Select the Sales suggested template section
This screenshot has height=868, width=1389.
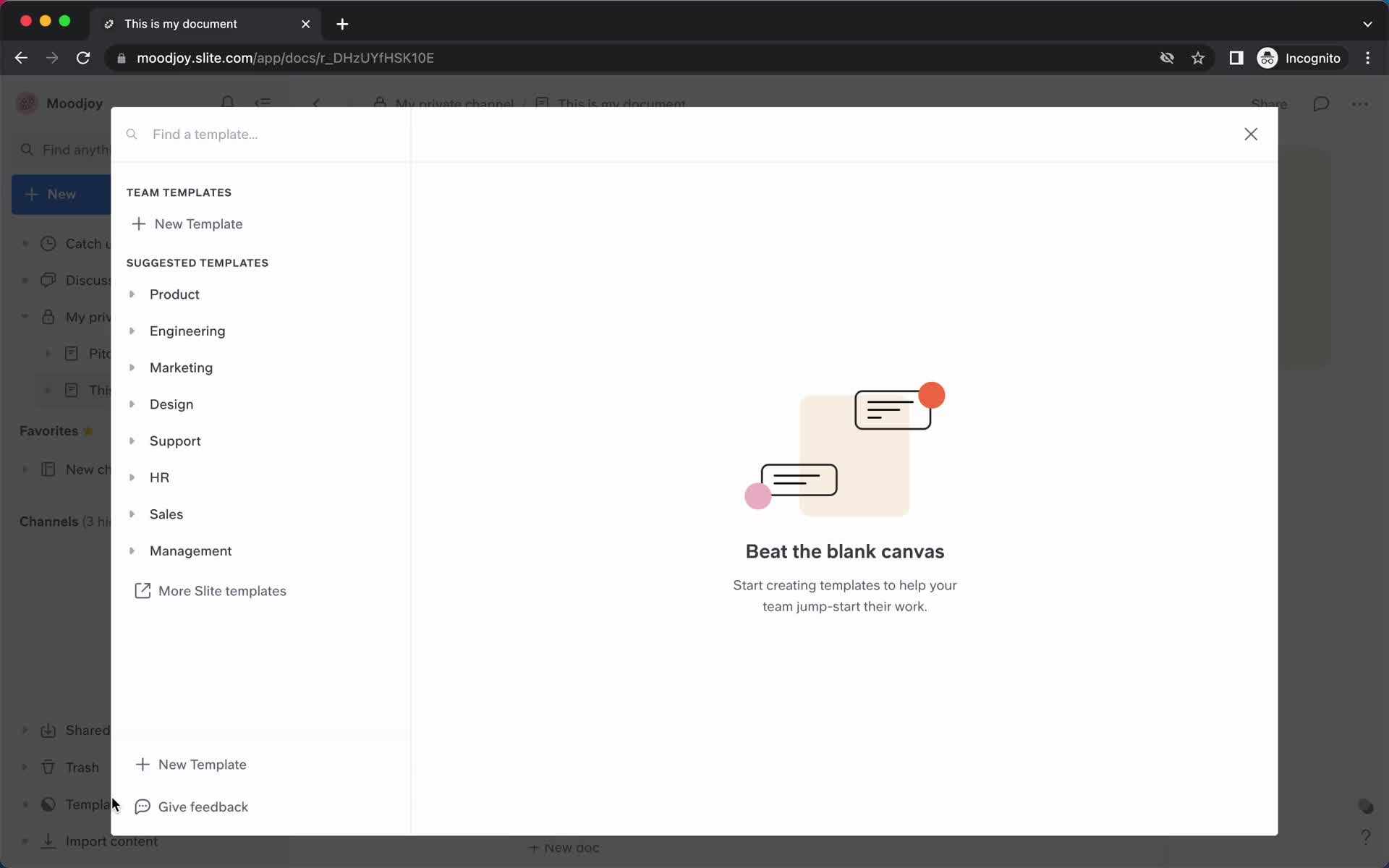[x=166, y=513]
